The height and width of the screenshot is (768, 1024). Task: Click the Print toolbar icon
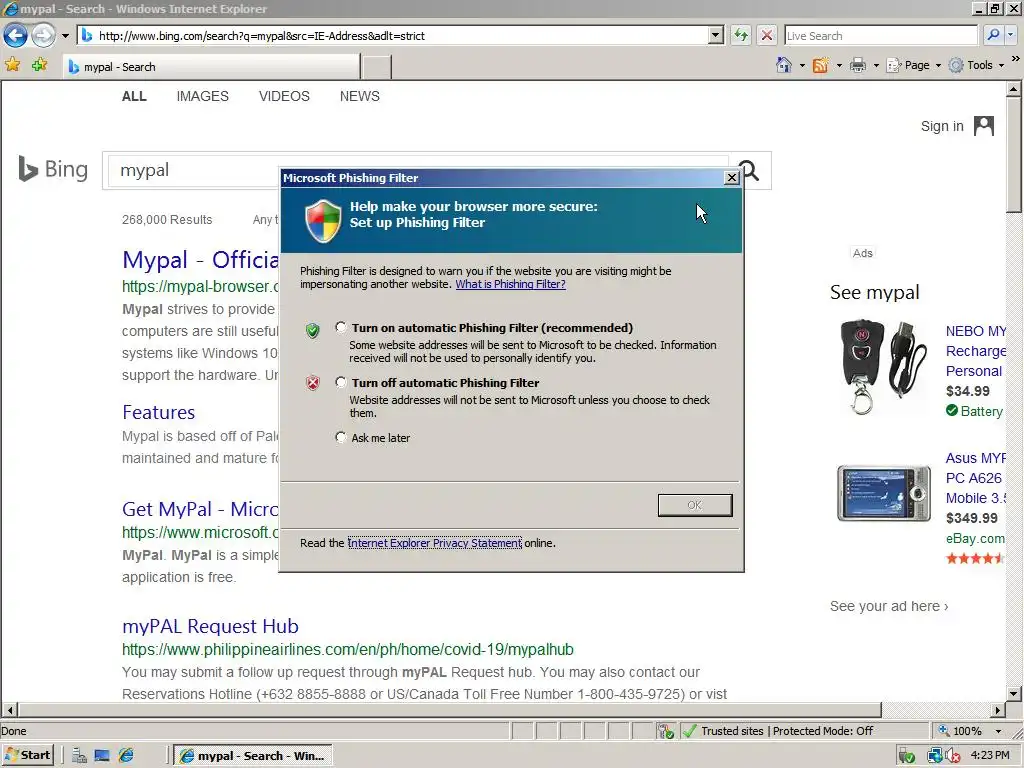click(858, 65)
